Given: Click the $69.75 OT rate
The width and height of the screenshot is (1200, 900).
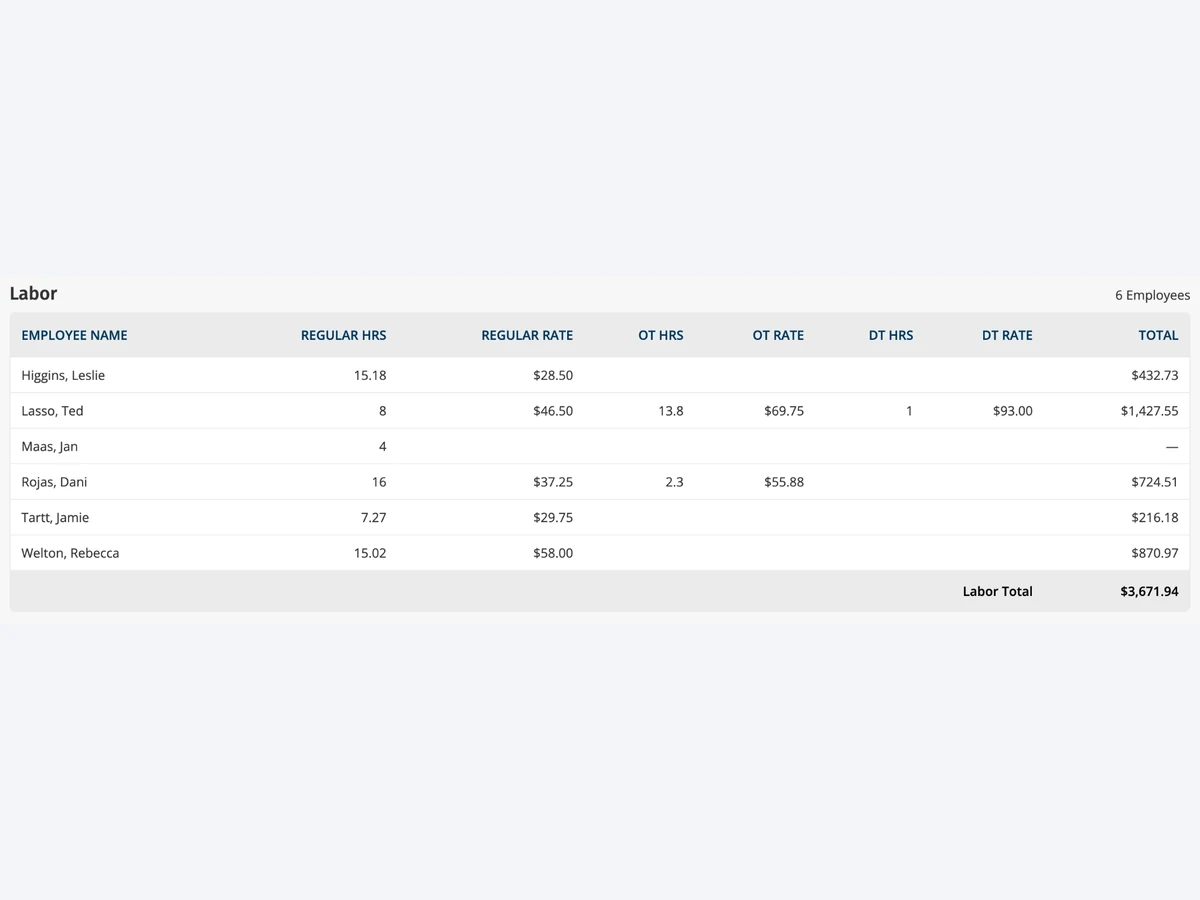Looking at the screenshot, I should tap(784, 411).
